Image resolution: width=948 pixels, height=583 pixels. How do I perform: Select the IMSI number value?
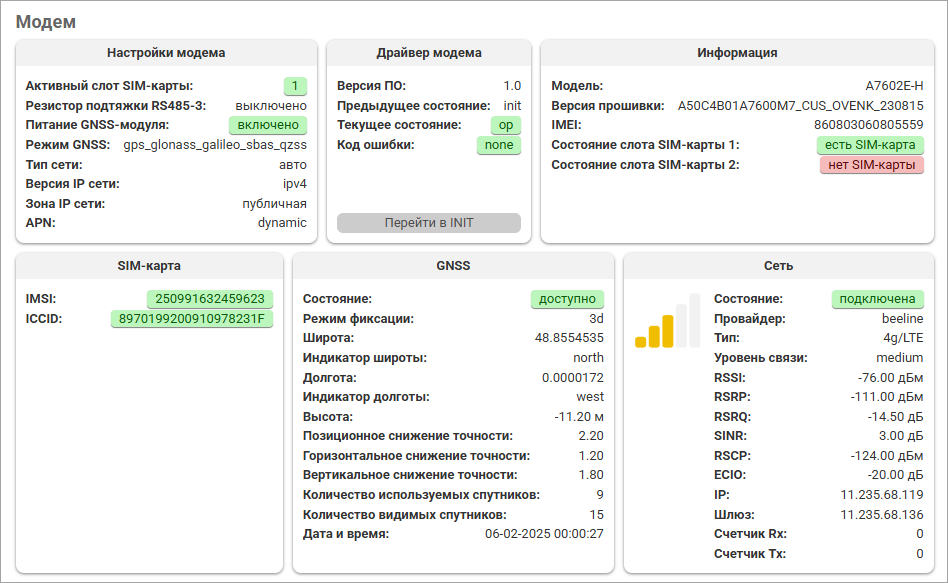coord(210,299)
